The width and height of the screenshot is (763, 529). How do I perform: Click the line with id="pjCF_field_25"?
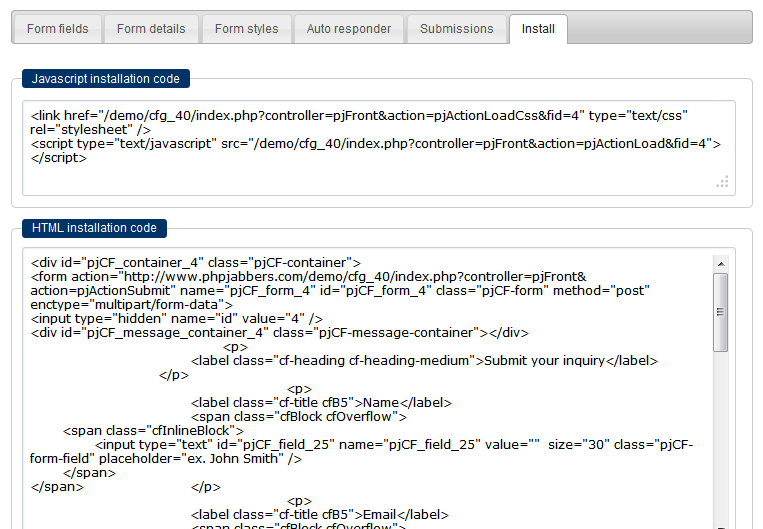click(394, 445)
